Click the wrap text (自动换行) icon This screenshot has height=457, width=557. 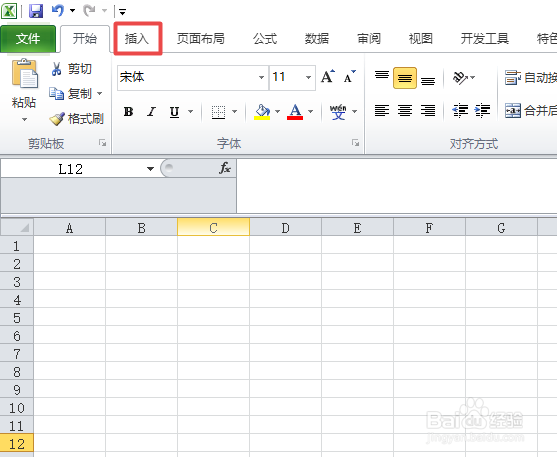513,77
